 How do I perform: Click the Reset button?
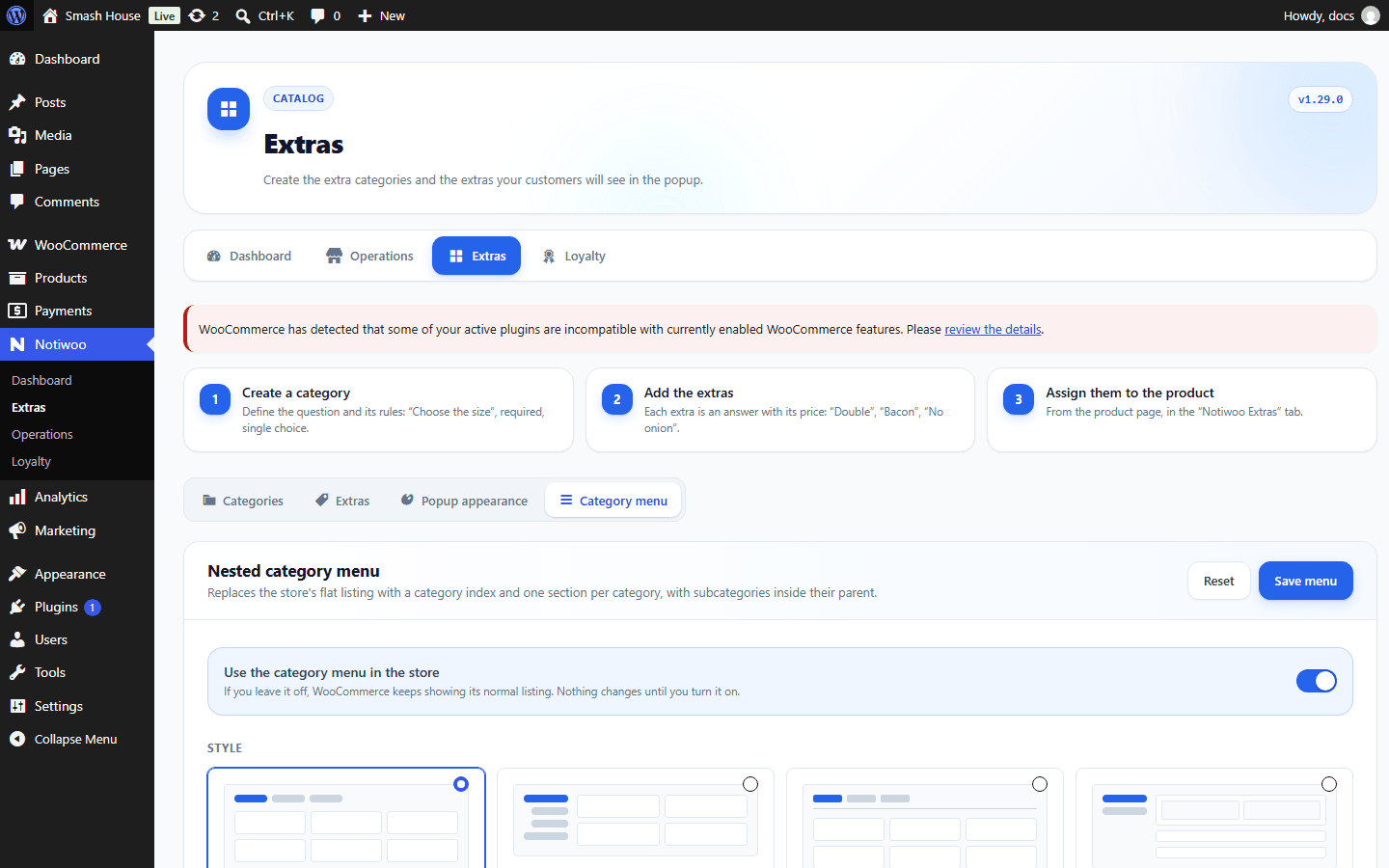1219,581
